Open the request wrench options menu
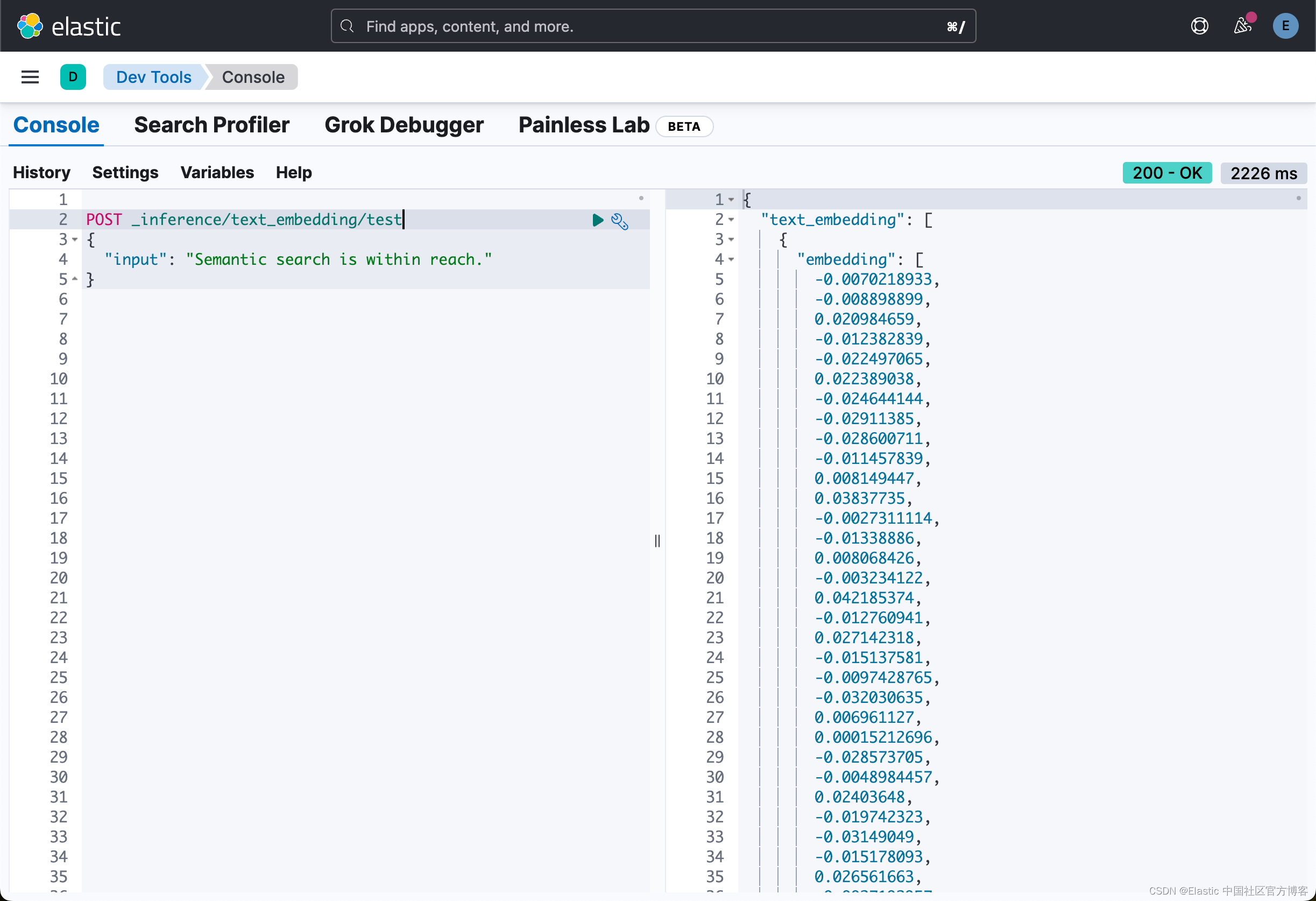The height and width of the screenshot is (901, 1316). click(620, 222)
